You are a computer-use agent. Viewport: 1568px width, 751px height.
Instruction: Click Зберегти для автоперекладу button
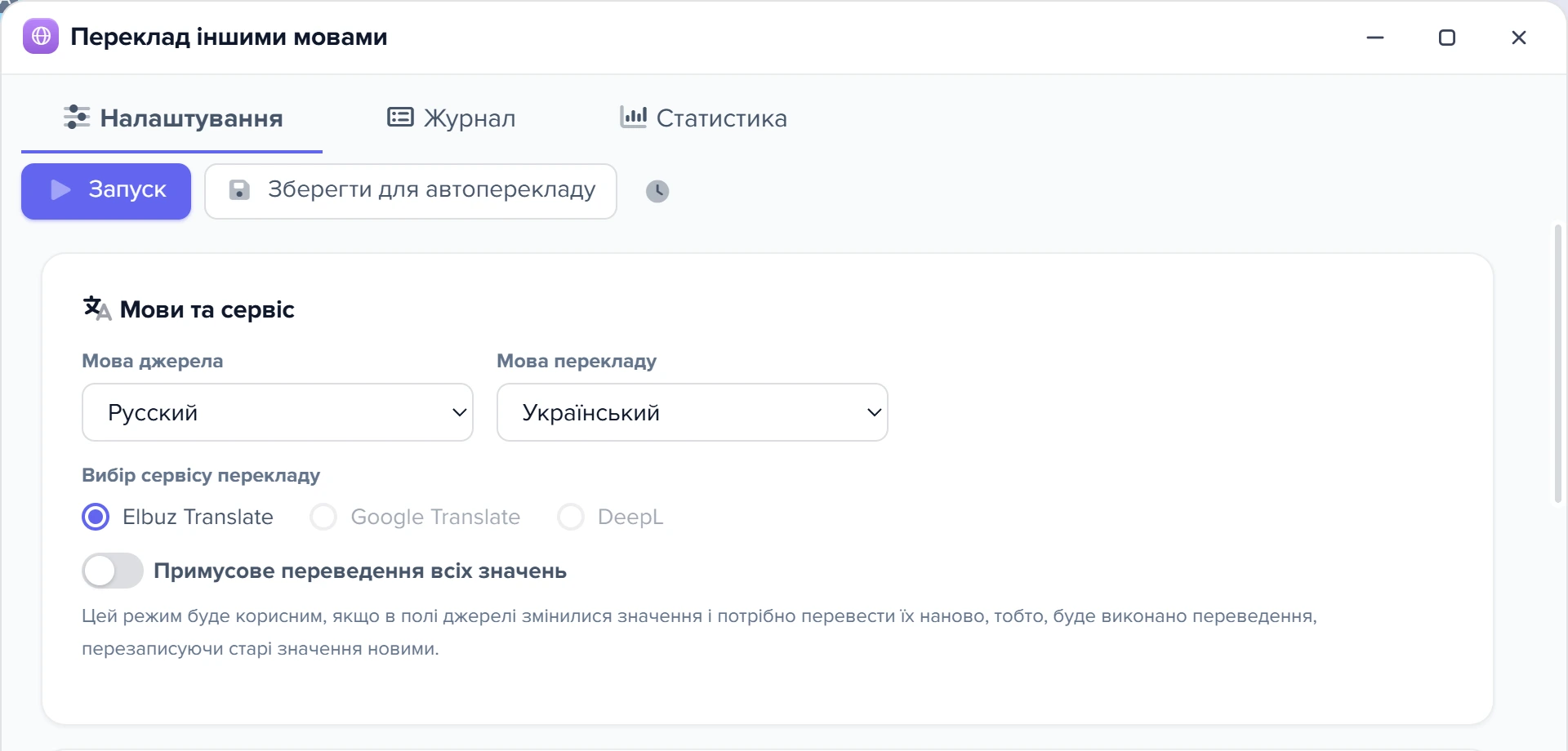[x=411, y=191]
